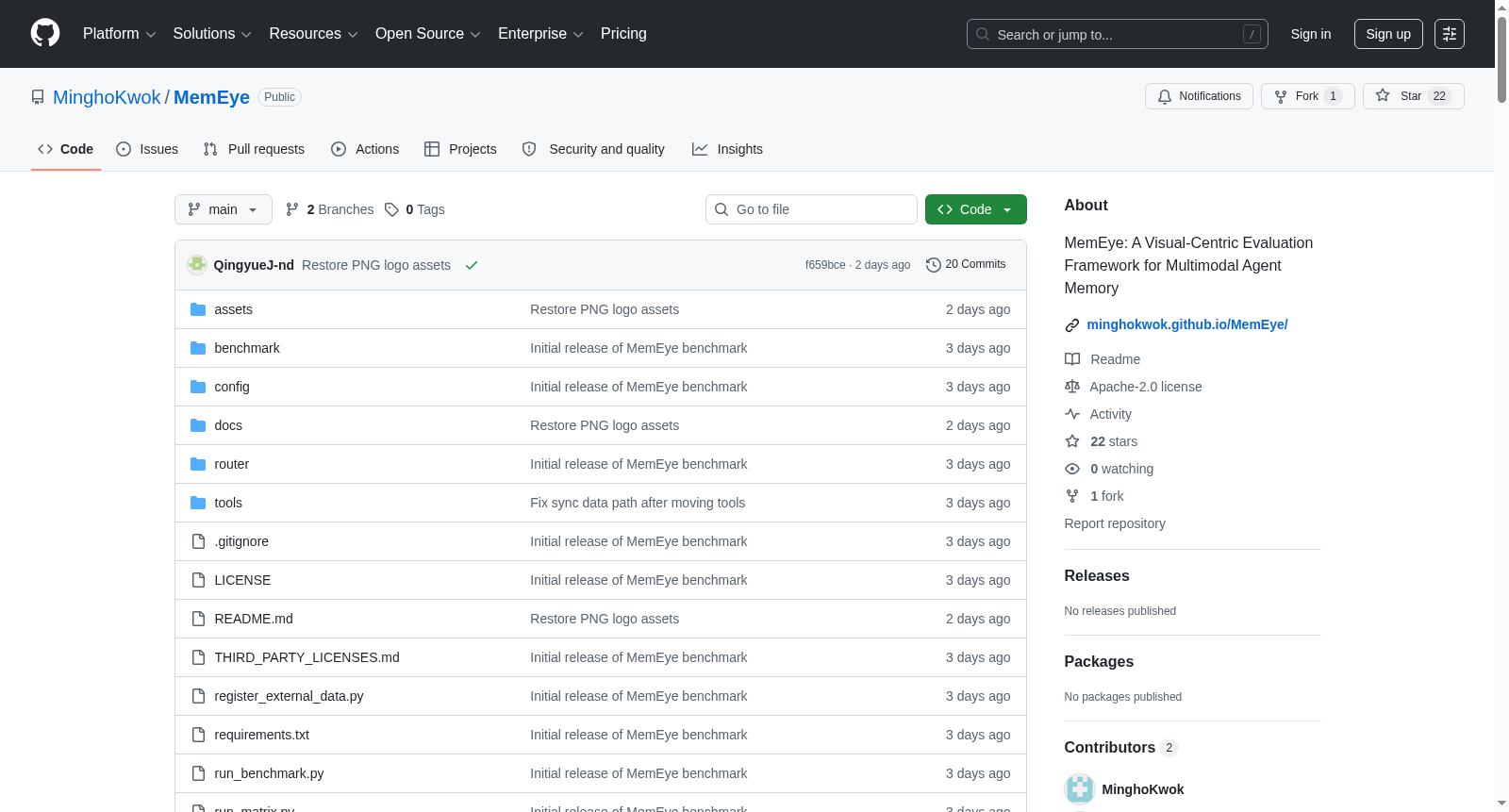The width and height of the screenshot is (1509, 812).
Task: Open the Actions tab
Action: [365, 149]
